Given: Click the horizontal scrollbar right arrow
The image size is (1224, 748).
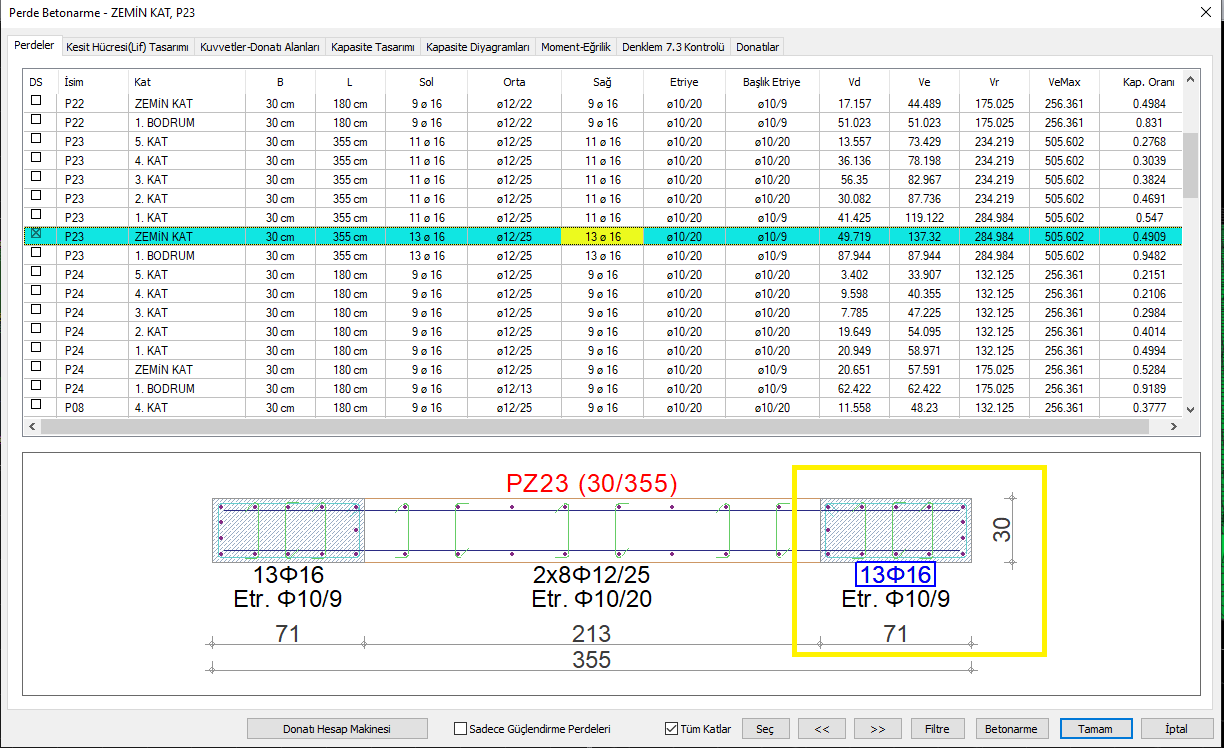Looking at the screenshot, I should point(1175,426).
